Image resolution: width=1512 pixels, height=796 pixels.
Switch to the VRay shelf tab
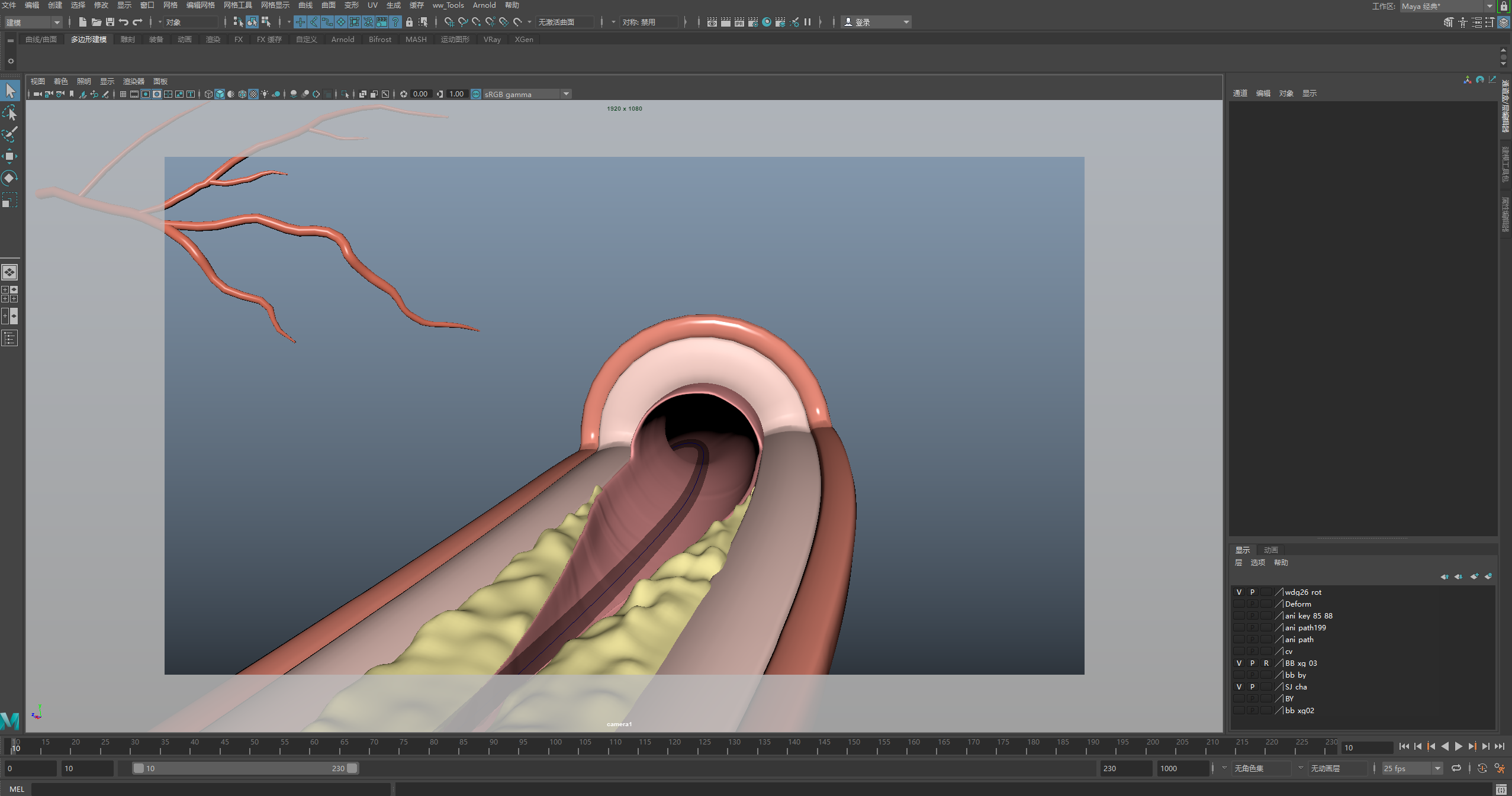pos(491,39)
